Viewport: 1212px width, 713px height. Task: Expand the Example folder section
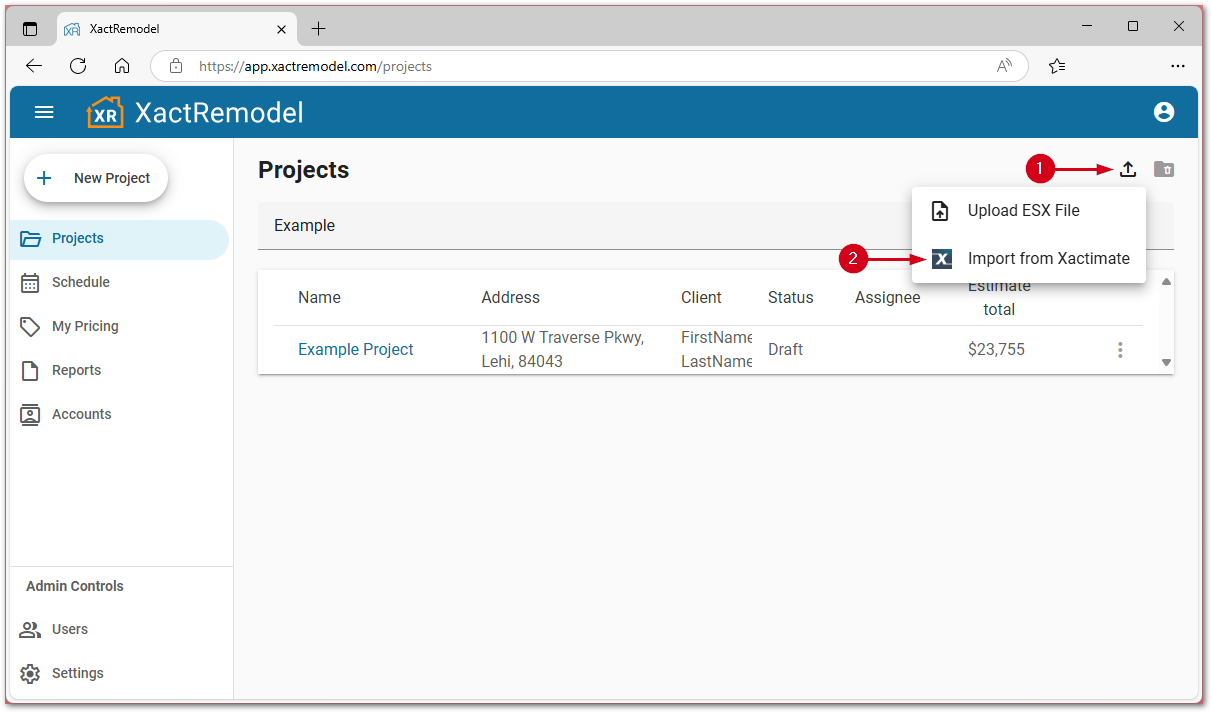point(716,226)
